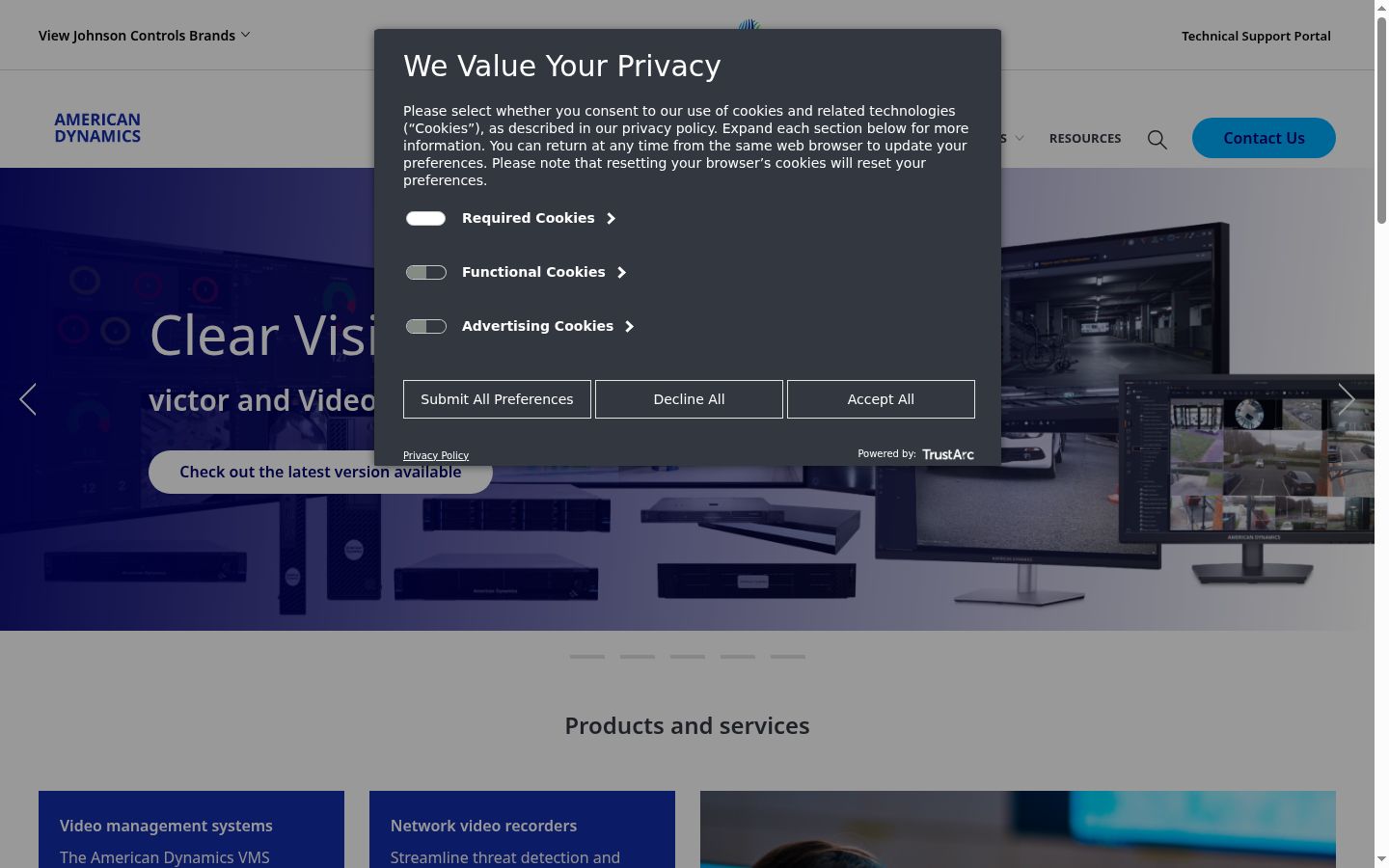Open the site search magnifier icon
The image size is (1389, 868).
(1157, 139)
